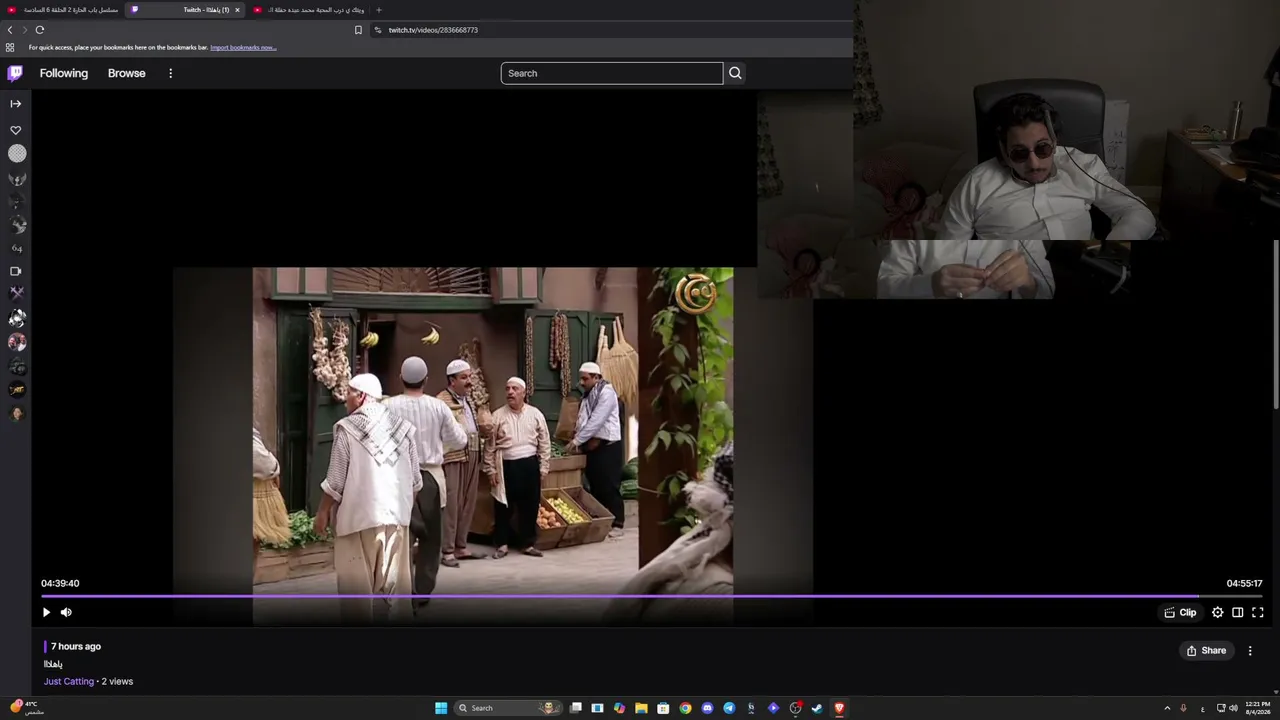Open the weather widget showing 41°C
The width and height of the screenshot is (1280, 720).
coord(25,708)
